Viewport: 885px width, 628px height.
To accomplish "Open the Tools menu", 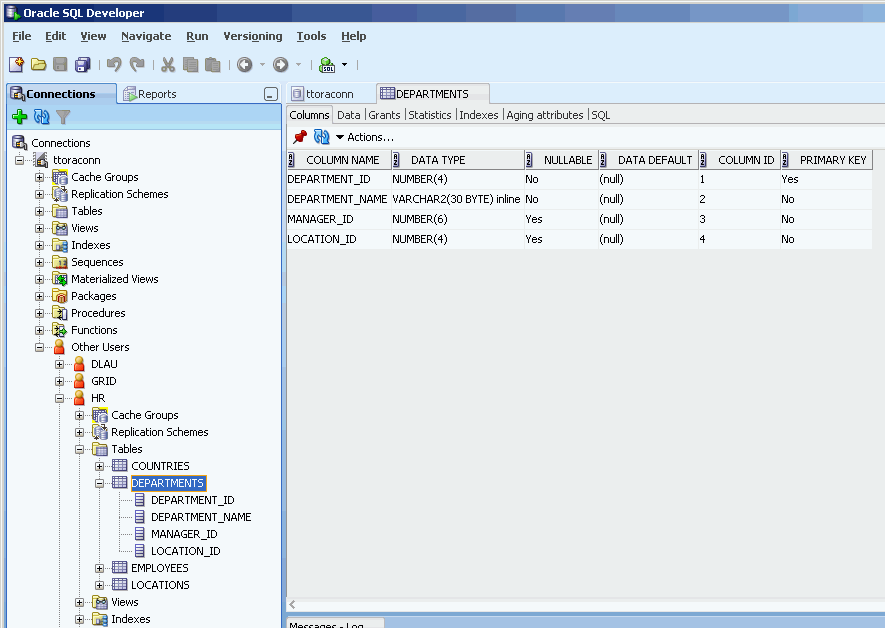I will tap(312, 36).
